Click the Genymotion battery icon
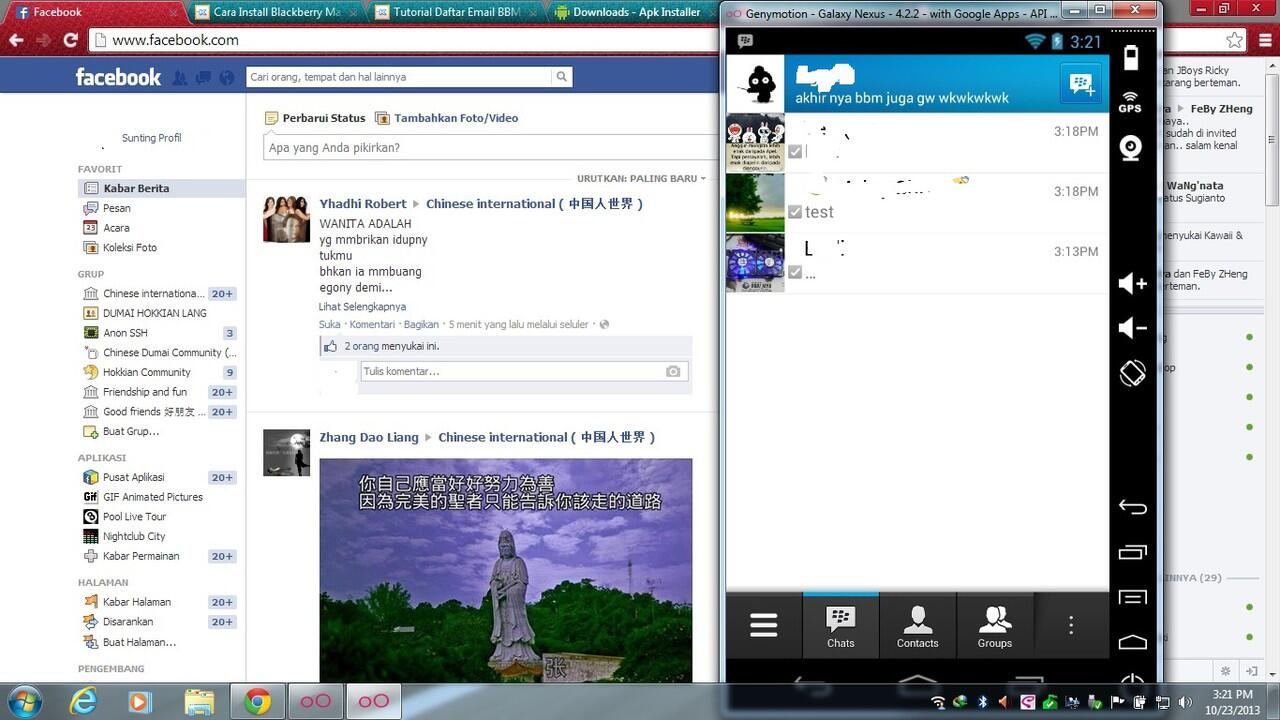This screenshot has width=1280, height=720. [1131, 57]
